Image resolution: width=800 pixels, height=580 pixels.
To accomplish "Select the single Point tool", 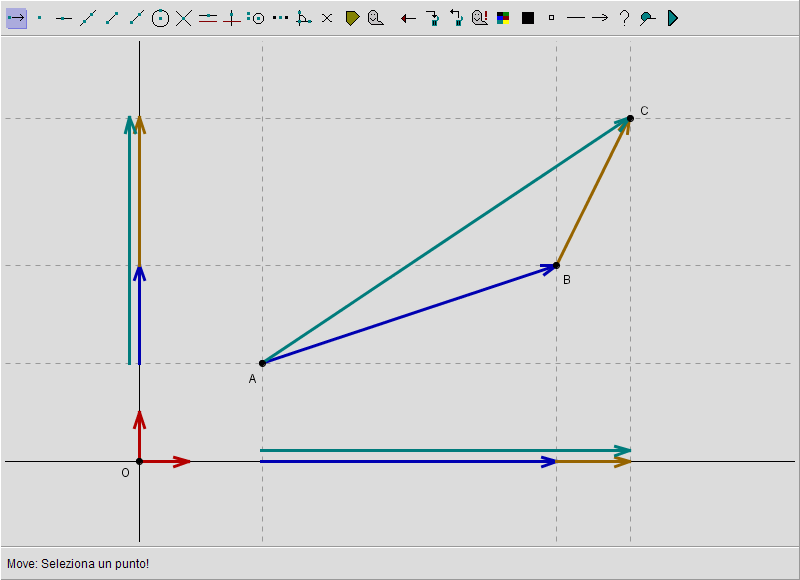I will [x=40, y=18].
